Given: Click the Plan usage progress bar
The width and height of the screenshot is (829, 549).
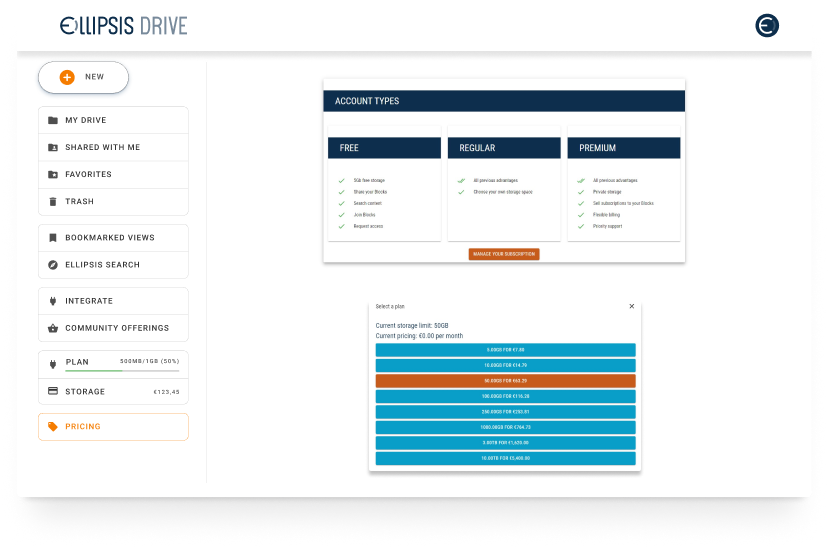Looking at the screenshot, I should (122, 371).
